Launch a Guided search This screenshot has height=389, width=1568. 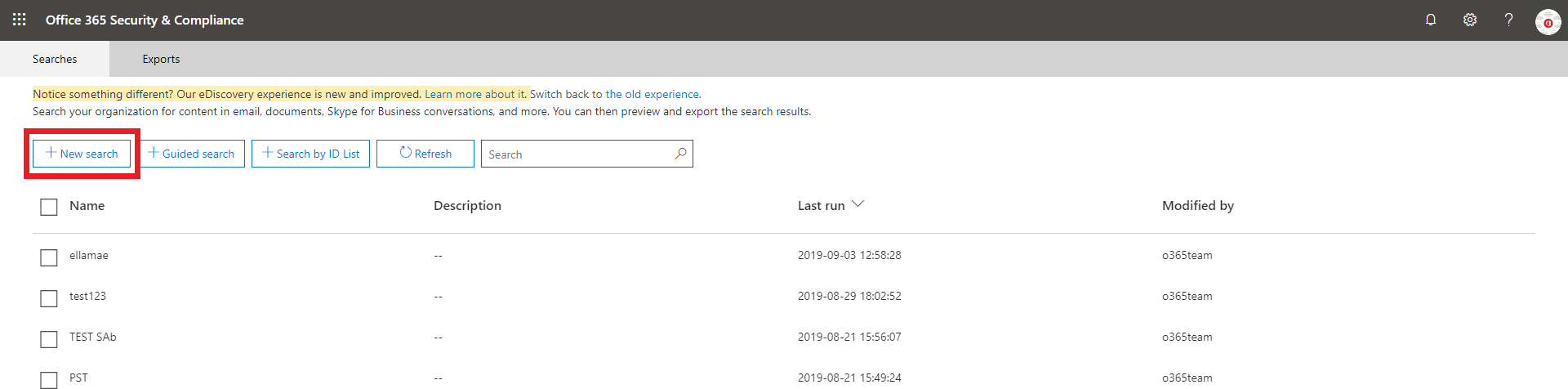191,154
